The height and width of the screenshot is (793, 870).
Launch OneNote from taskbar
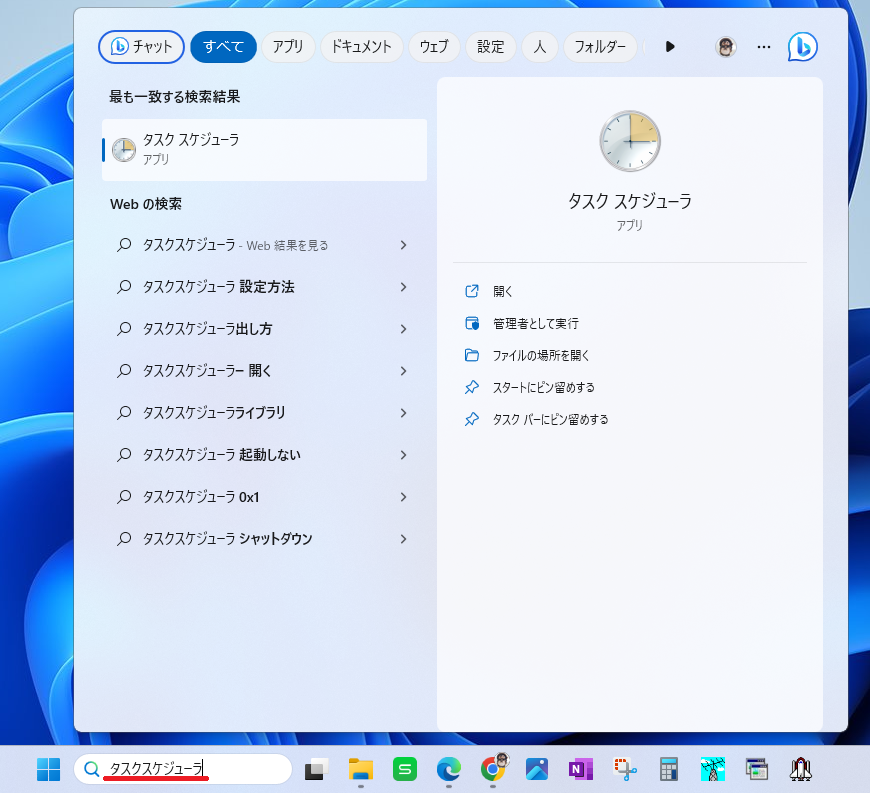click(580, 769)
